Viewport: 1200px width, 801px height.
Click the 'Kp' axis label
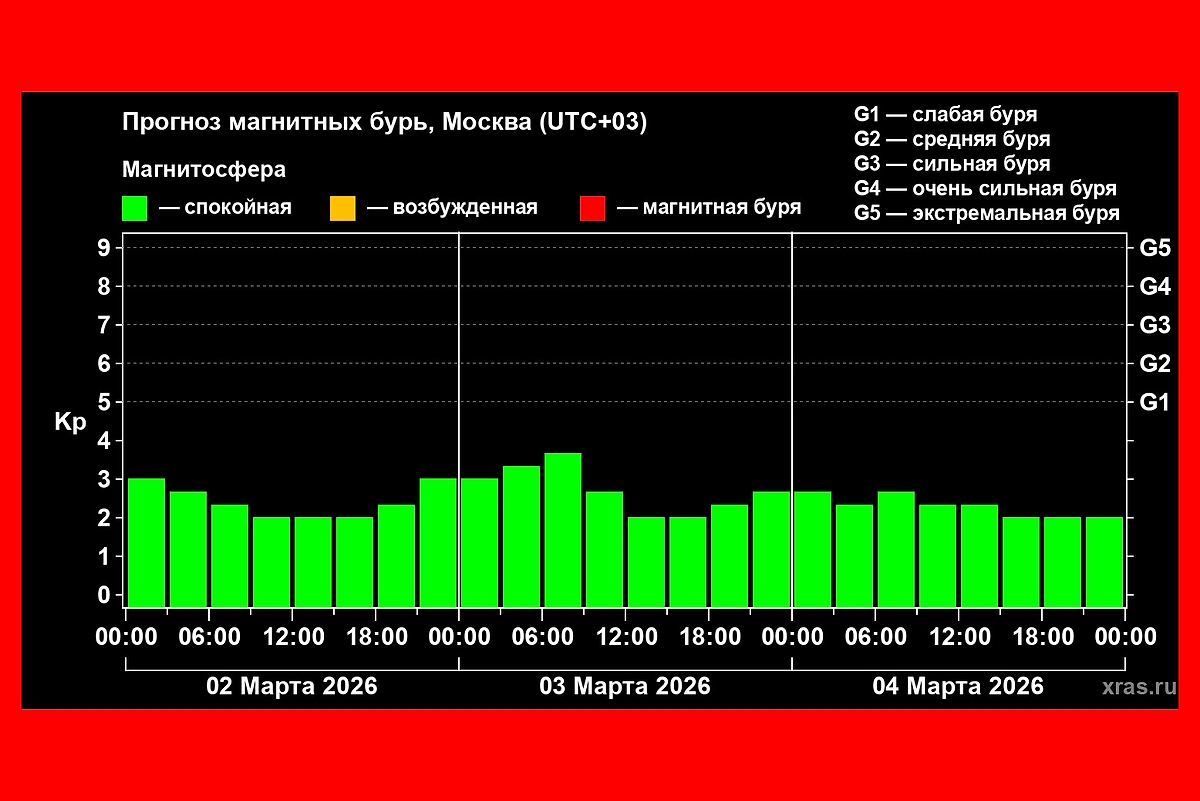click(70, 422)
